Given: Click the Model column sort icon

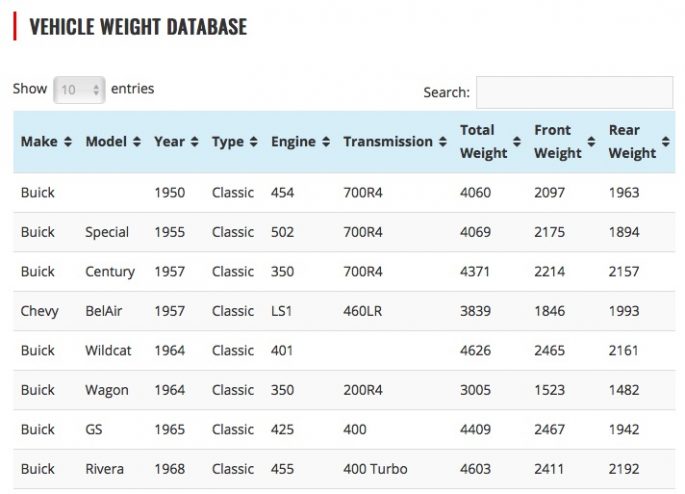Looking at the screenshot, I should point(137,142).
